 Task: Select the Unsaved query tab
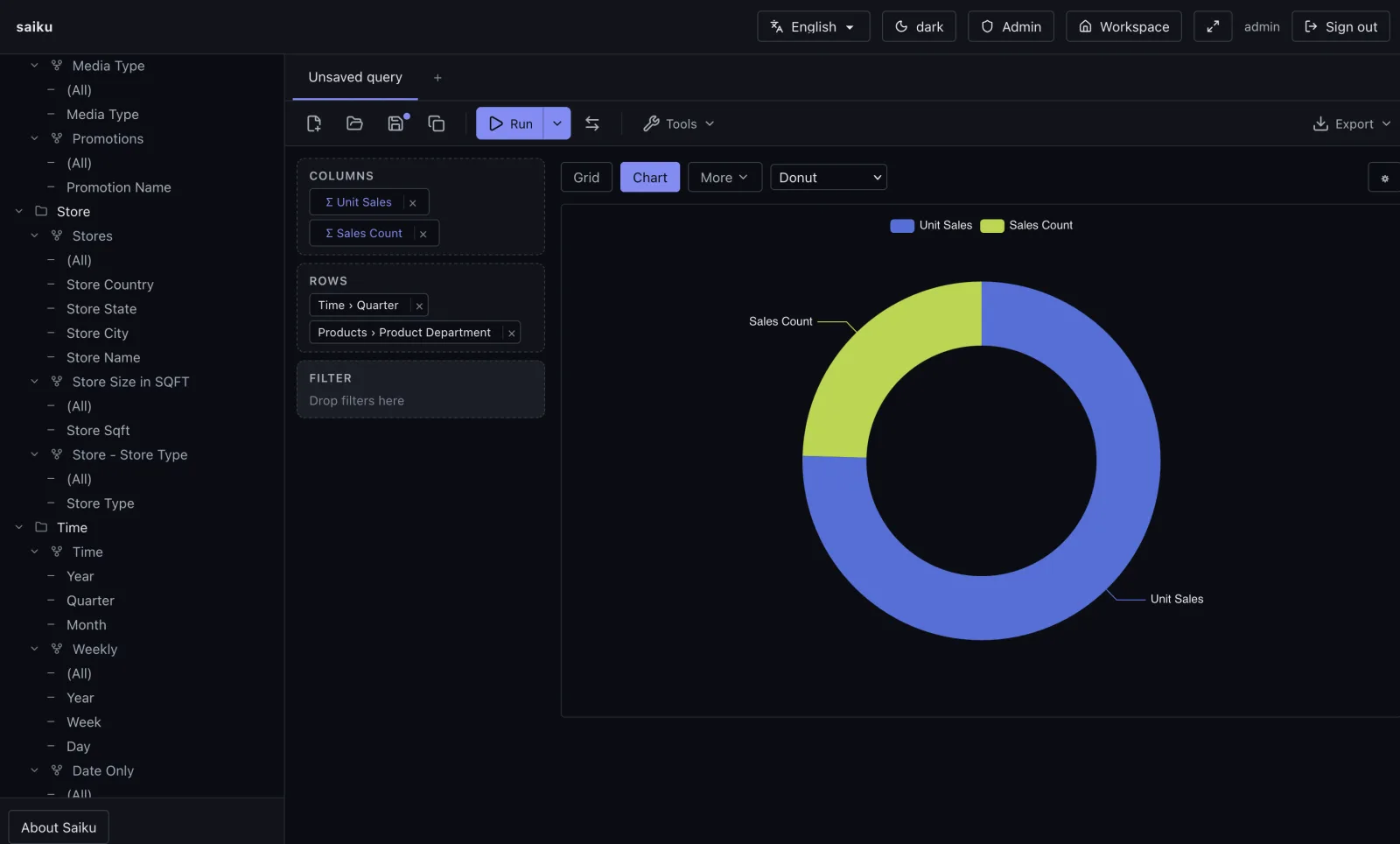[355, 77]
